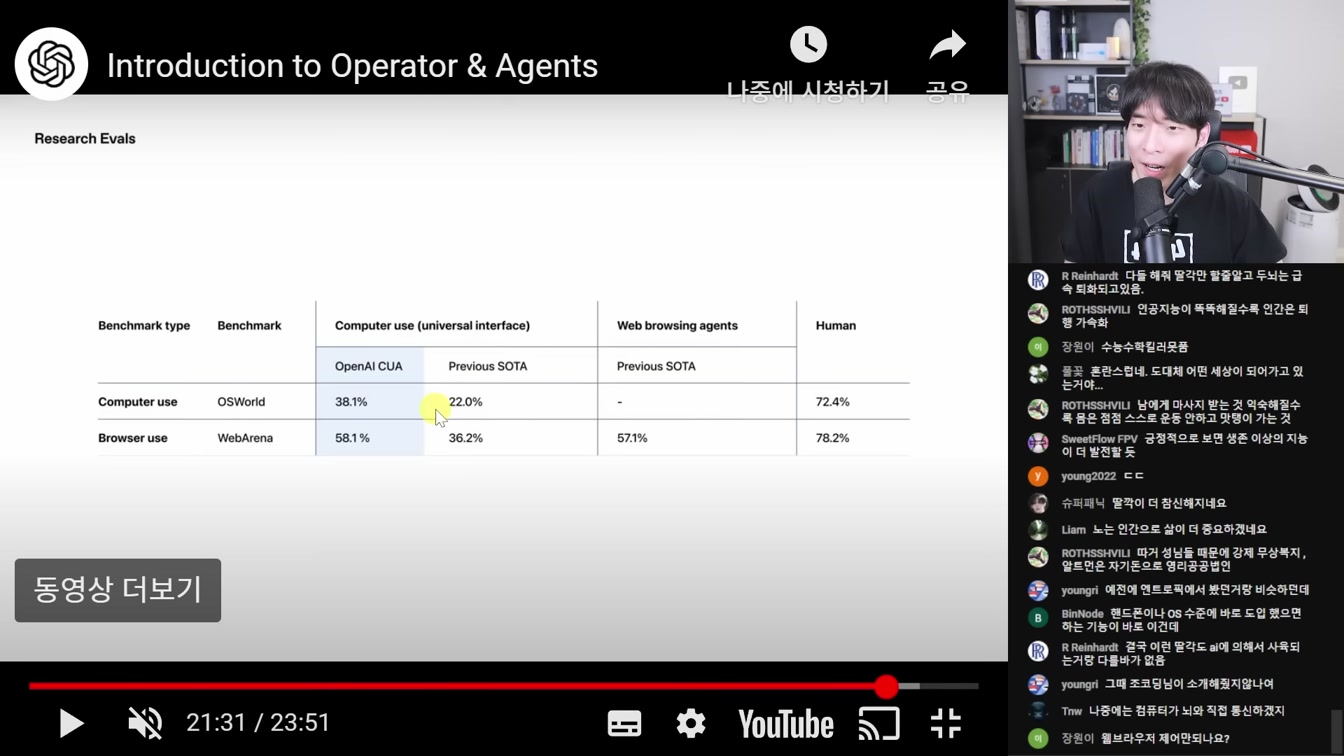Click the 21:31 / 23:51 time display

click(258, 723)
